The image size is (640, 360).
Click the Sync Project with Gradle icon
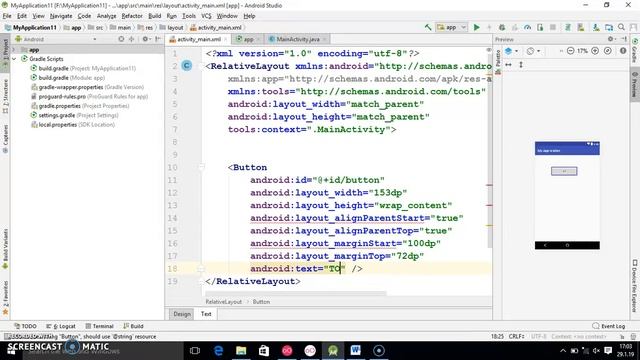567,27
